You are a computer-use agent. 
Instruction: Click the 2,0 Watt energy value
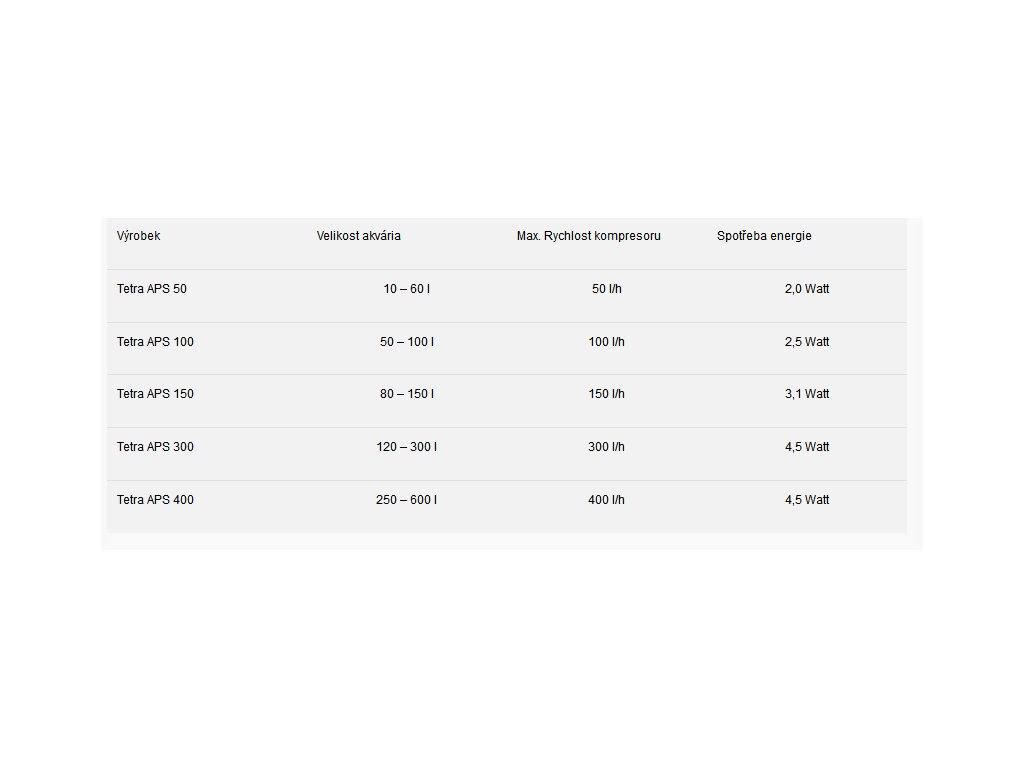coord(807,289)
